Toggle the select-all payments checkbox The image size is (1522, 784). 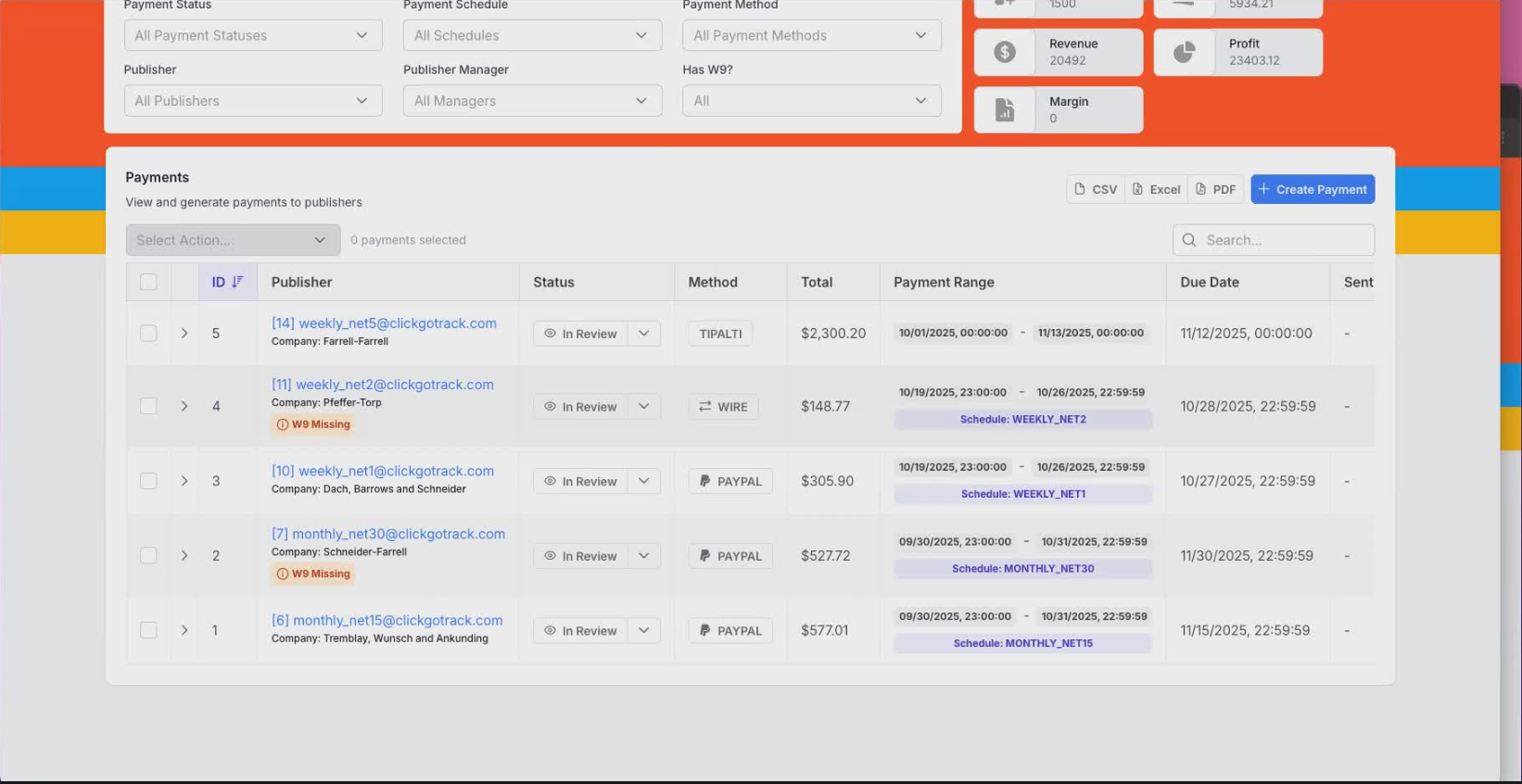coord(148,282)
